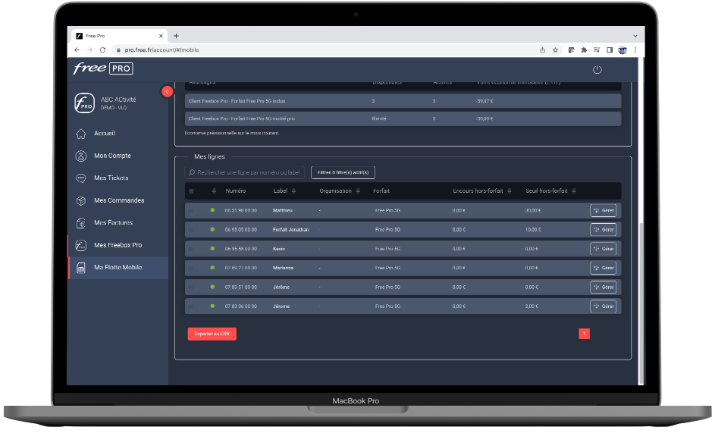
Task: Toggle select-all checkbox in table header
Action: [x=191, y=191]
